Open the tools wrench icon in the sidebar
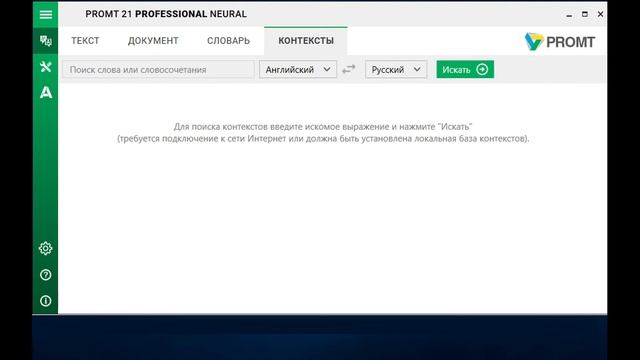The width and height of the screenshot is (640, 360). pos(46,67)
